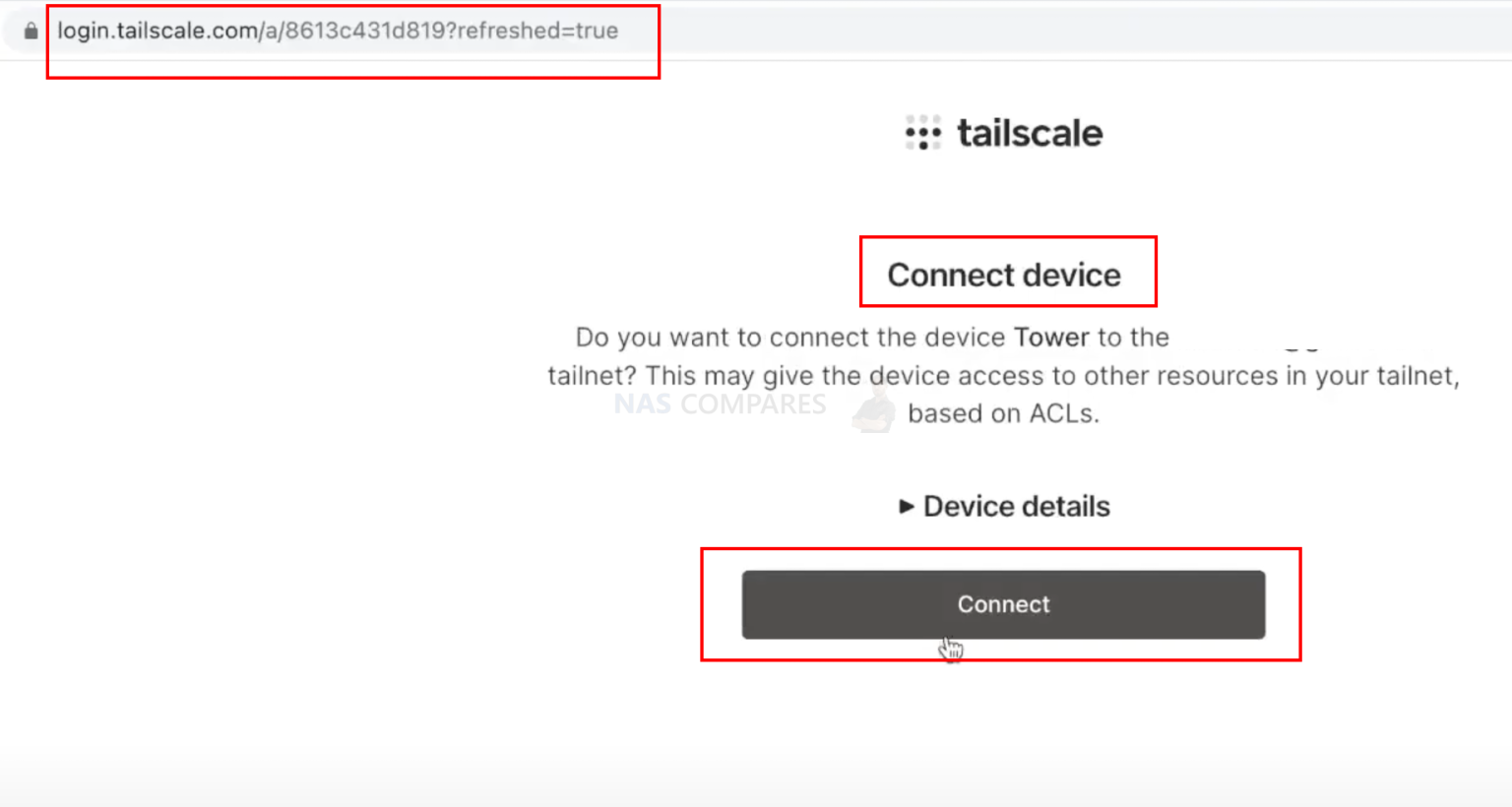This screenshot has height=807, width=1512.
Task: Approve connecting Tower using the dark Connect button
Action: coord(1002,604)
